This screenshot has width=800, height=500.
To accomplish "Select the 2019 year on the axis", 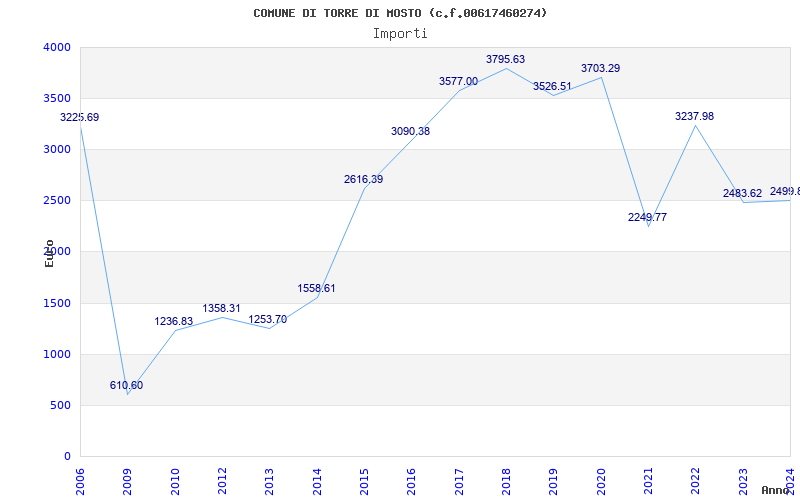I will (x=554, y=482).
